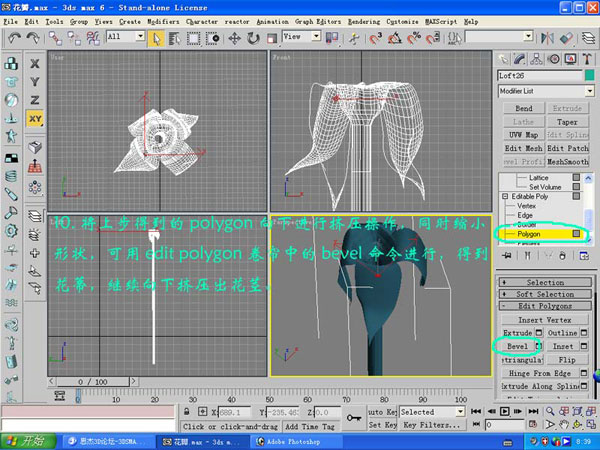Open Inset settings square button

(x=584, y=346)
